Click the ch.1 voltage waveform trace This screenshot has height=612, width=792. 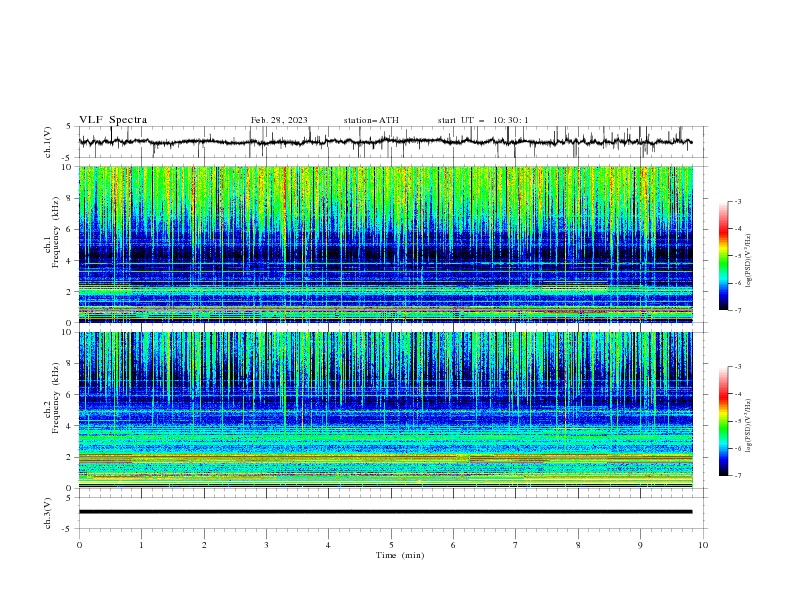[x=385, y=142]
